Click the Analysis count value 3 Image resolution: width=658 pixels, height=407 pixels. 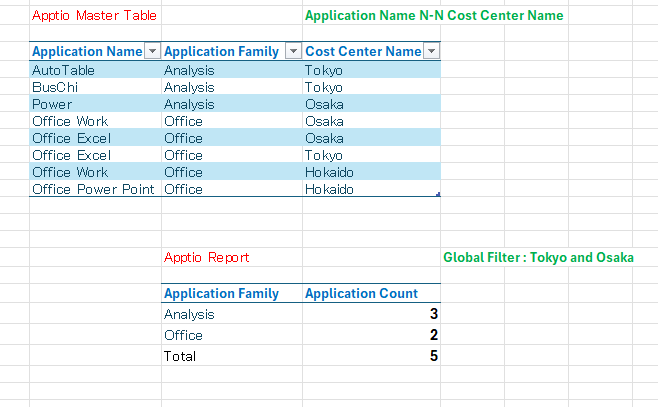434,314
